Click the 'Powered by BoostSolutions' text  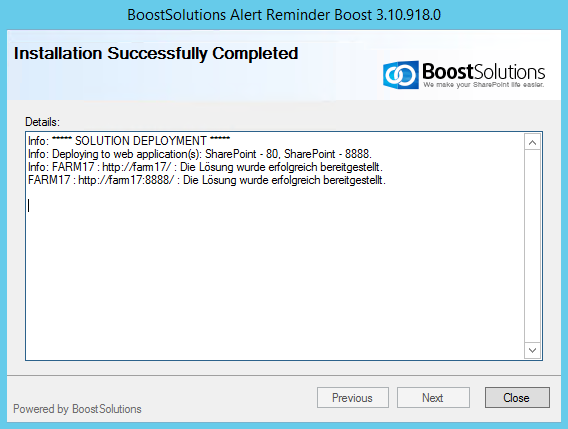(77, 409)
